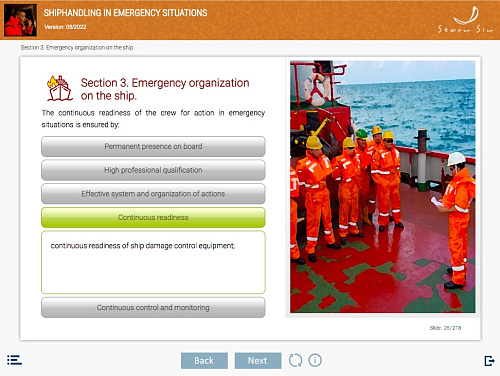The width and height of the screenshot is (500, 376).
Task: Click the exit course icon
Action: point(489,361)
